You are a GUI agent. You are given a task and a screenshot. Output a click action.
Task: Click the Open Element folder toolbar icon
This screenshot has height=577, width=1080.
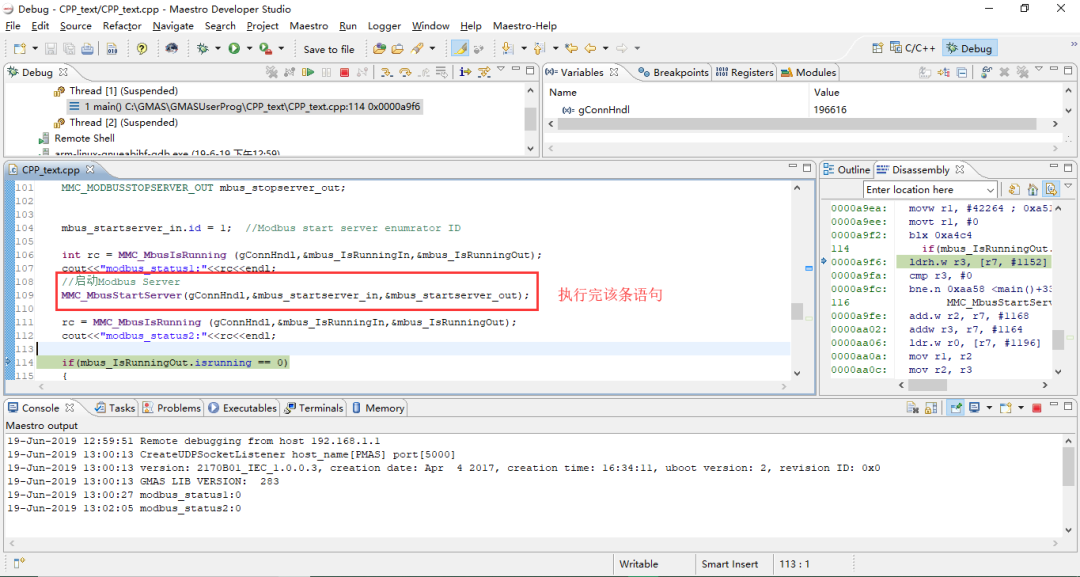[x=379, y=48]
